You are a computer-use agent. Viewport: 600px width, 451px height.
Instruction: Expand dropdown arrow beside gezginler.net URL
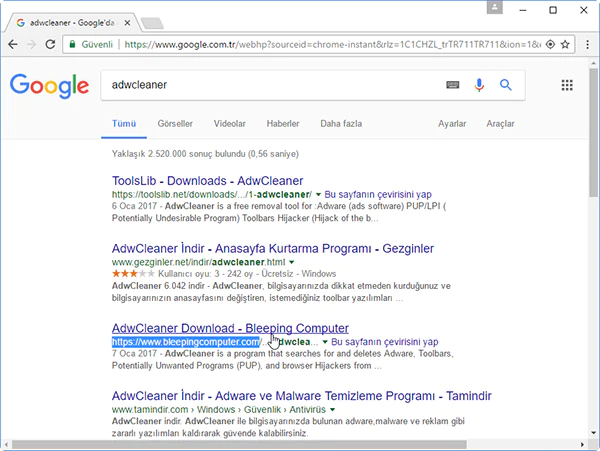(292, 262)
